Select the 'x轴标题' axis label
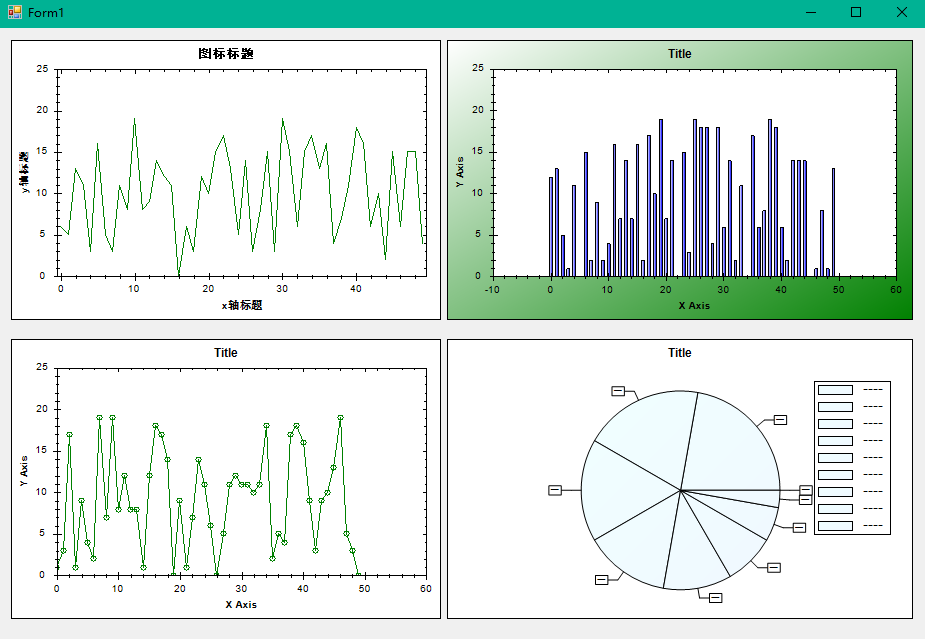 click(242, 305)
